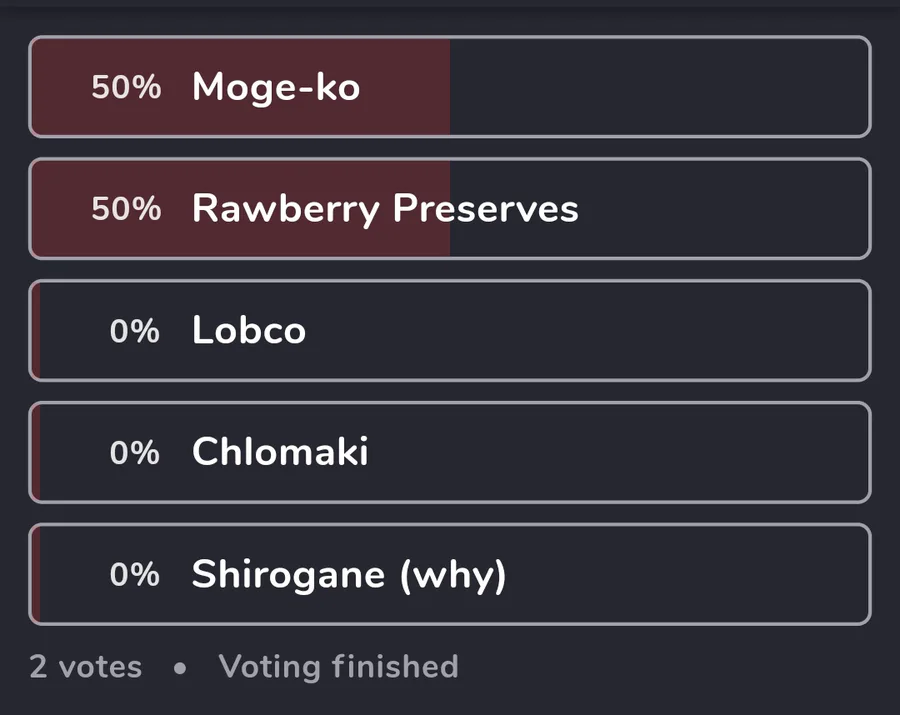
Task: Click the 50% label beside Rawberry Preserves
Action: point(126,209)
